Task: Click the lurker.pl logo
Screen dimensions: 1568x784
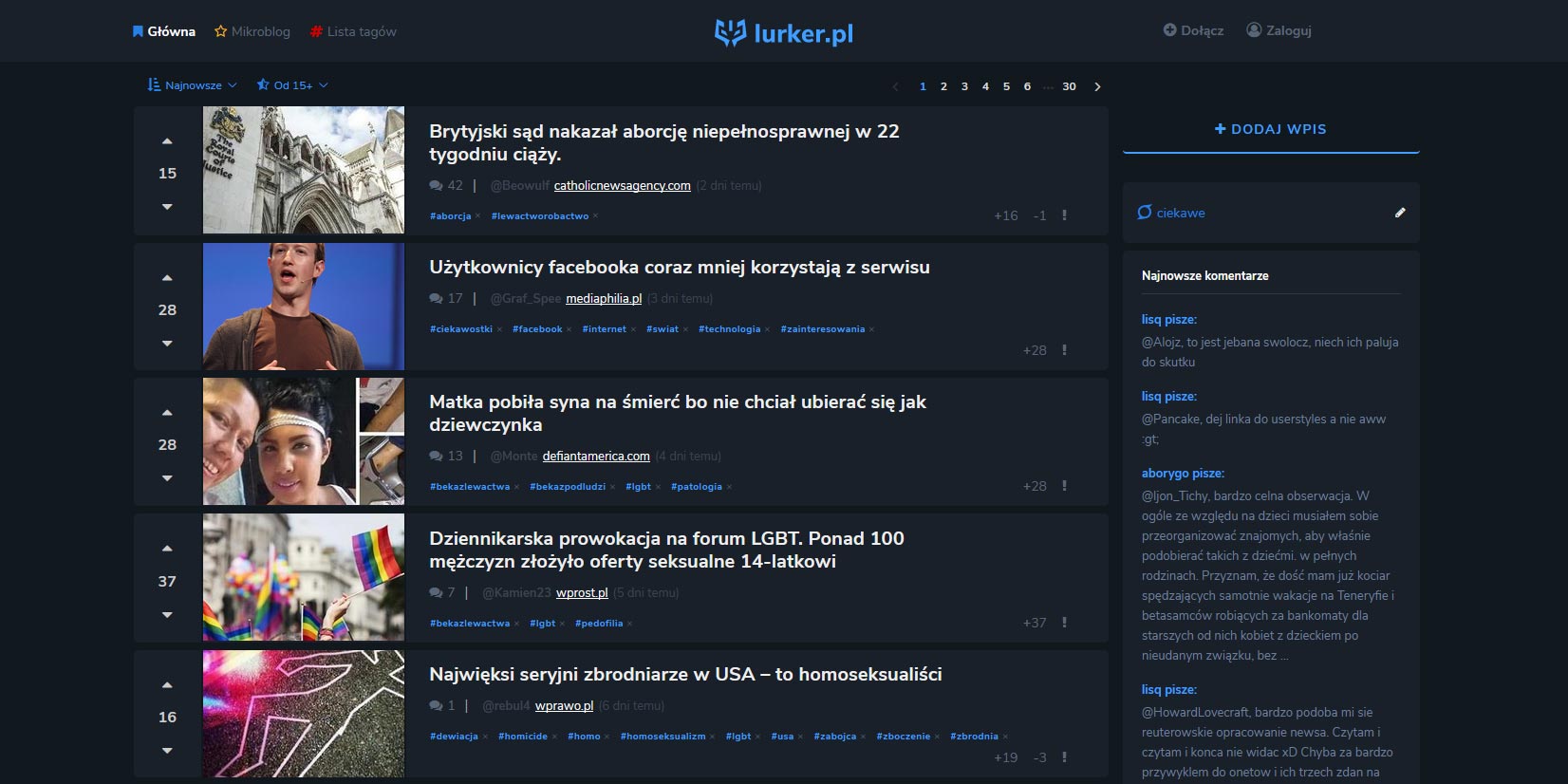Action: (x=784, y=33)
